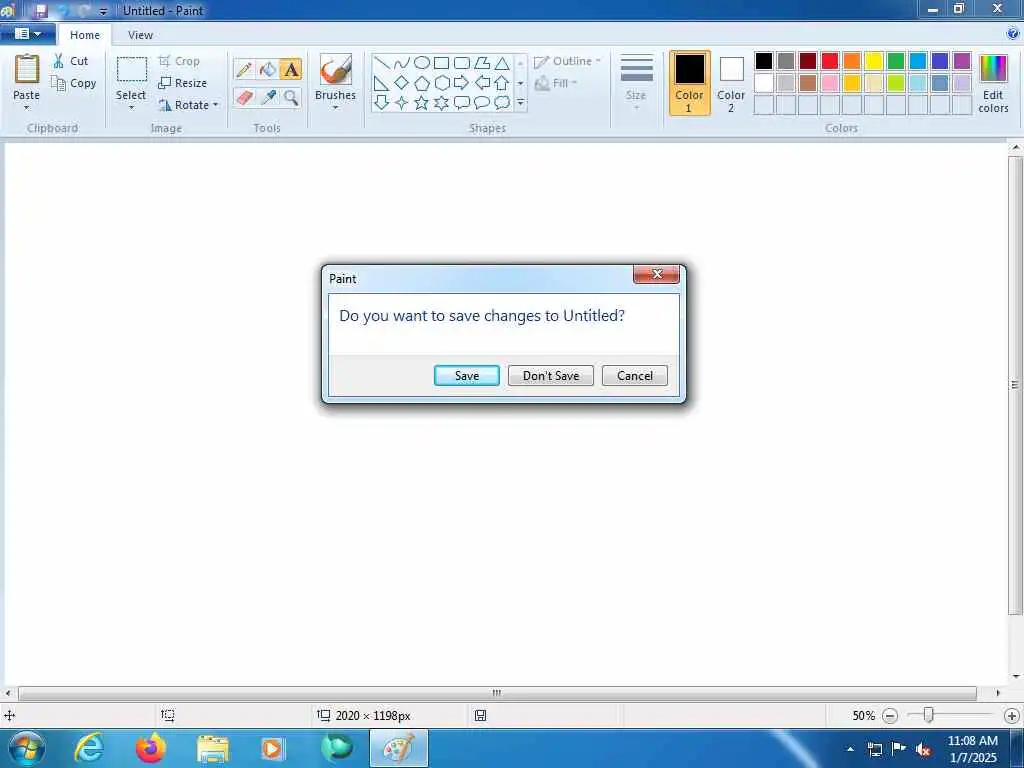The height and width of the screenshot is (768, 1024).
Task: Pick the purple color swatch
Action: click(962, 61)
